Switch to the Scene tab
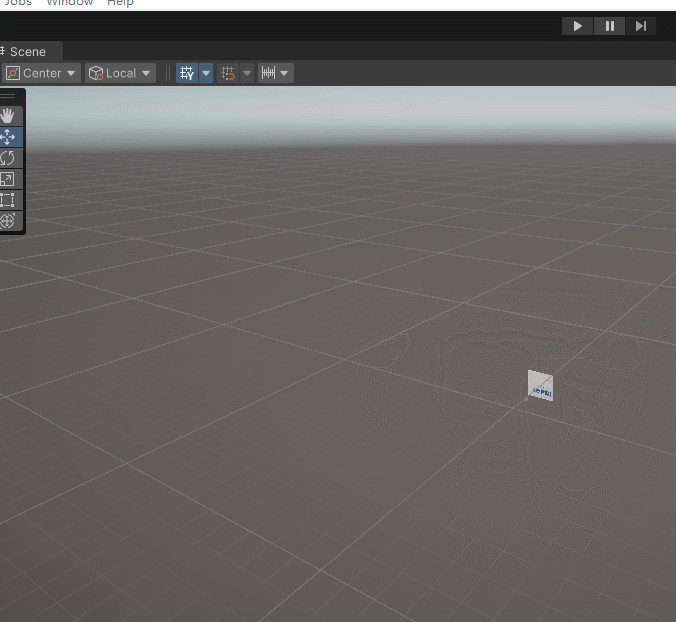This screenshot has width=676, height=622. coord(28,52)
